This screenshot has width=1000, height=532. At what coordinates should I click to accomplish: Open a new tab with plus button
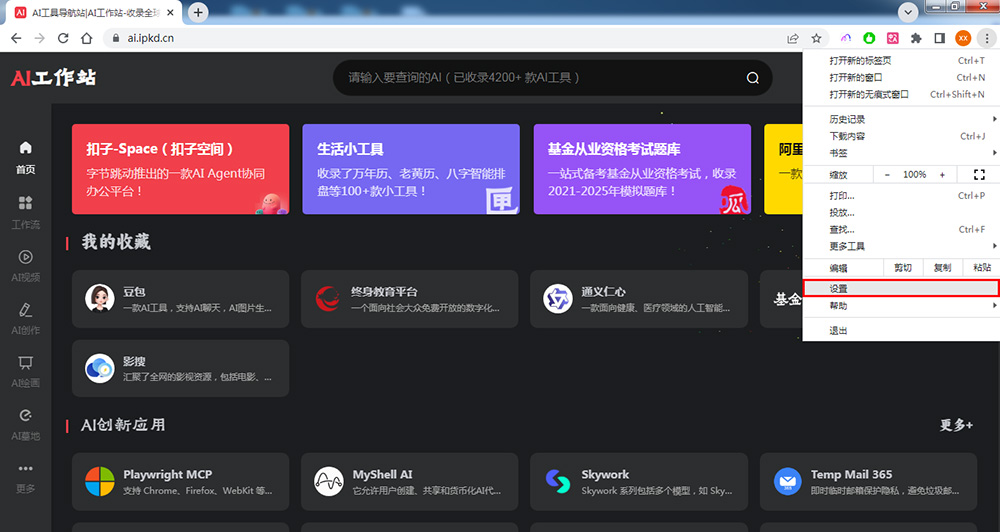coord(198,12)
